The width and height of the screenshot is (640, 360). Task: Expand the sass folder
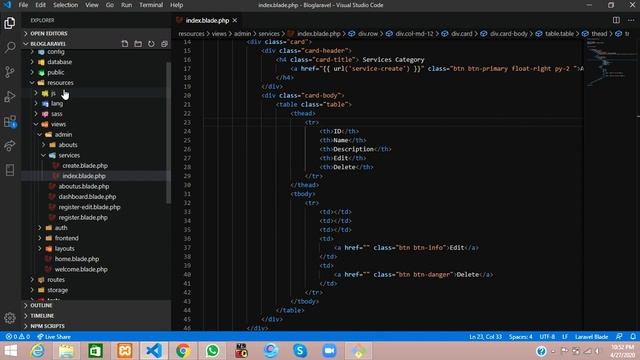[x=56, y=114]
